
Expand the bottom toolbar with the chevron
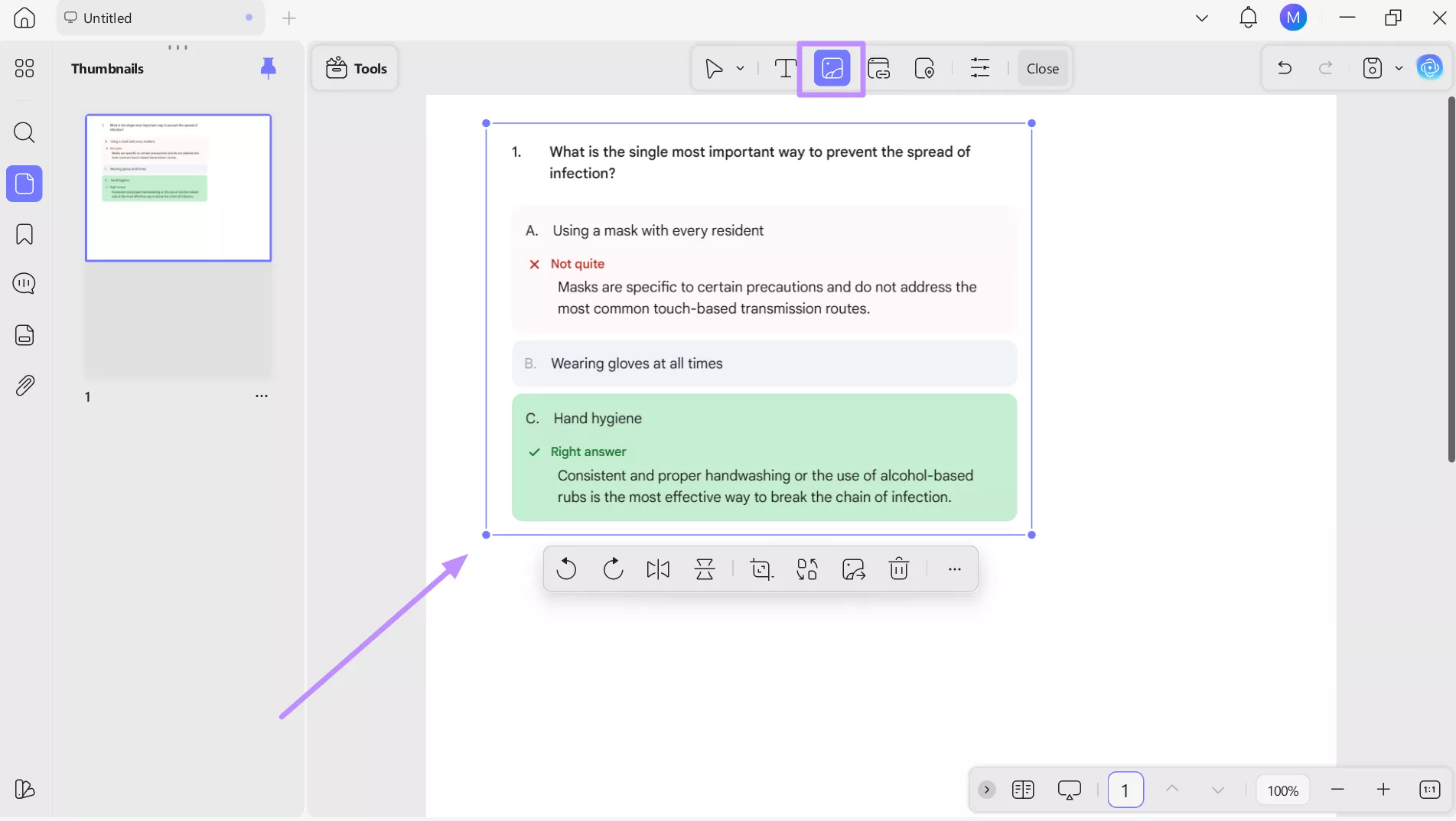point(986,790)
